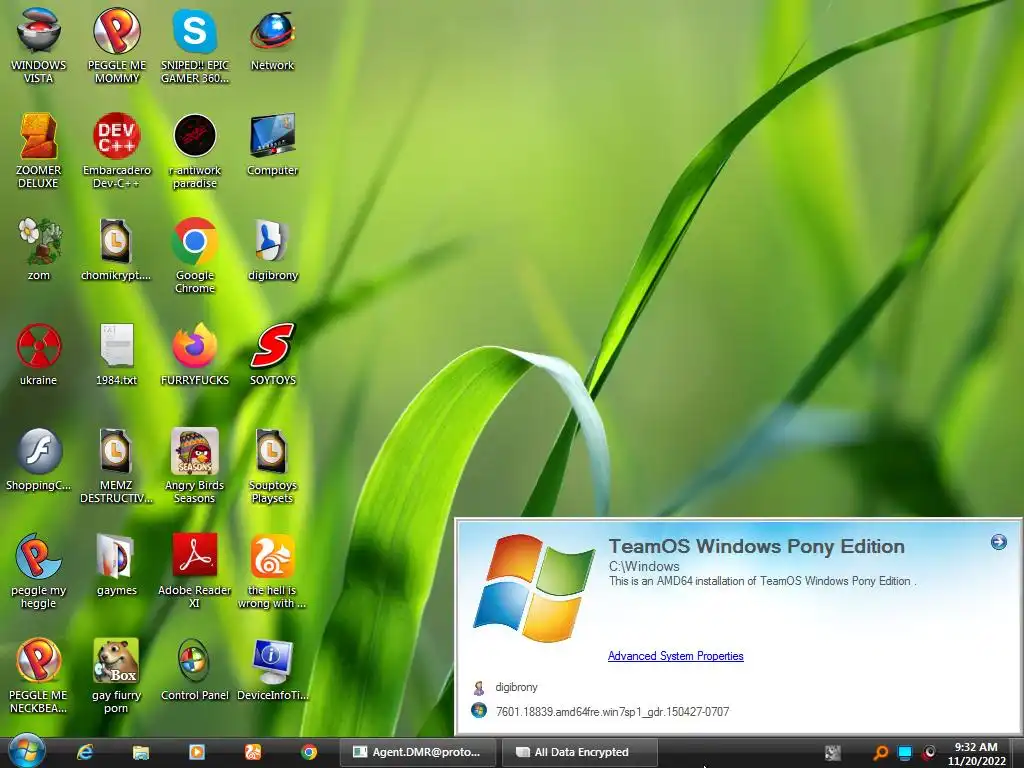Click the TeamOS Windows Pony Edition title
The height and width of the screenshot is (768, 1024).
click(756, 546)
